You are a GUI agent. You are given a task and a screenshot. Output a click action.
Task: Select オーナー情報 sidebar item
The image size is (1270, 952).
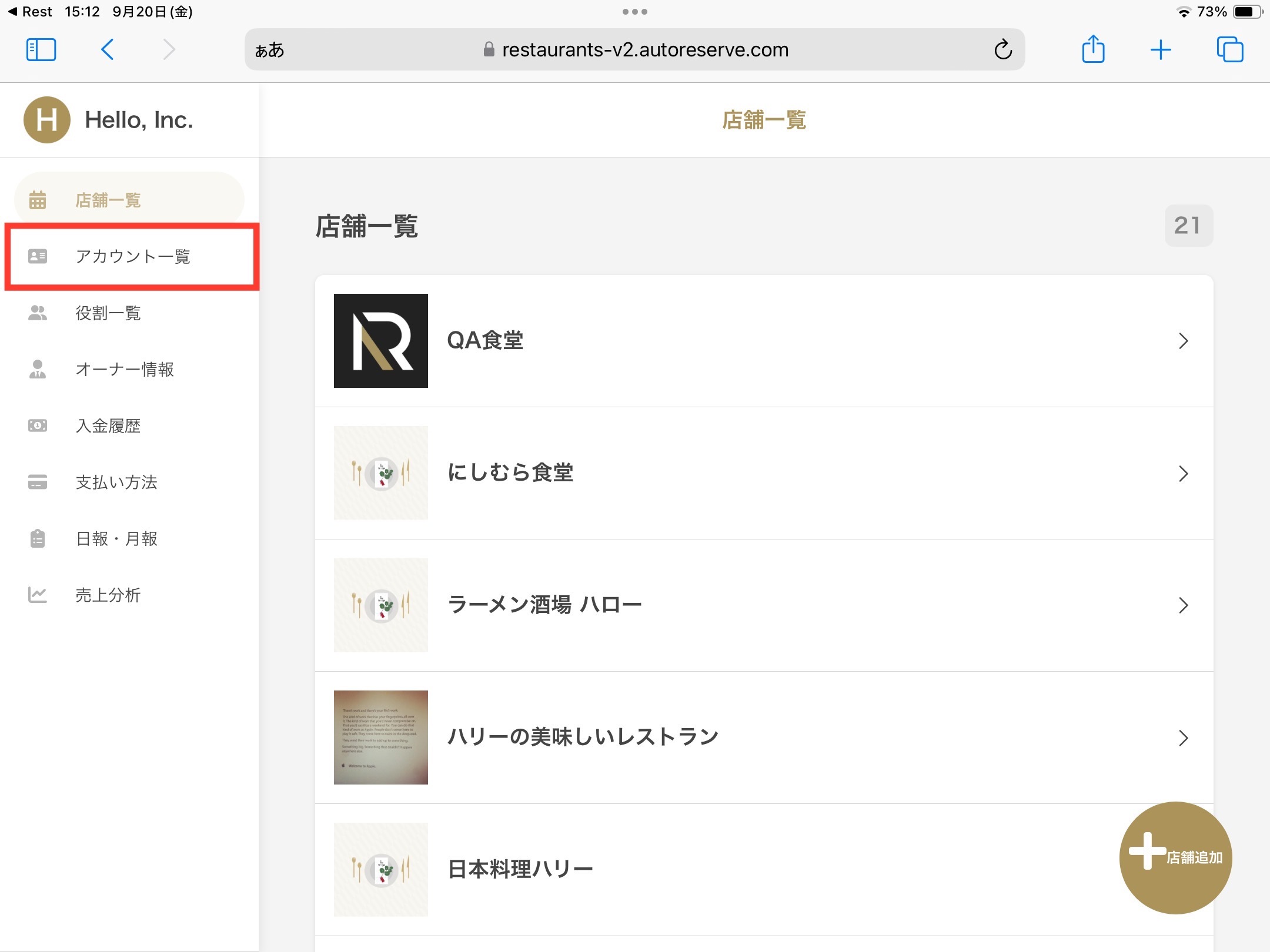click(x=125, y=370)
